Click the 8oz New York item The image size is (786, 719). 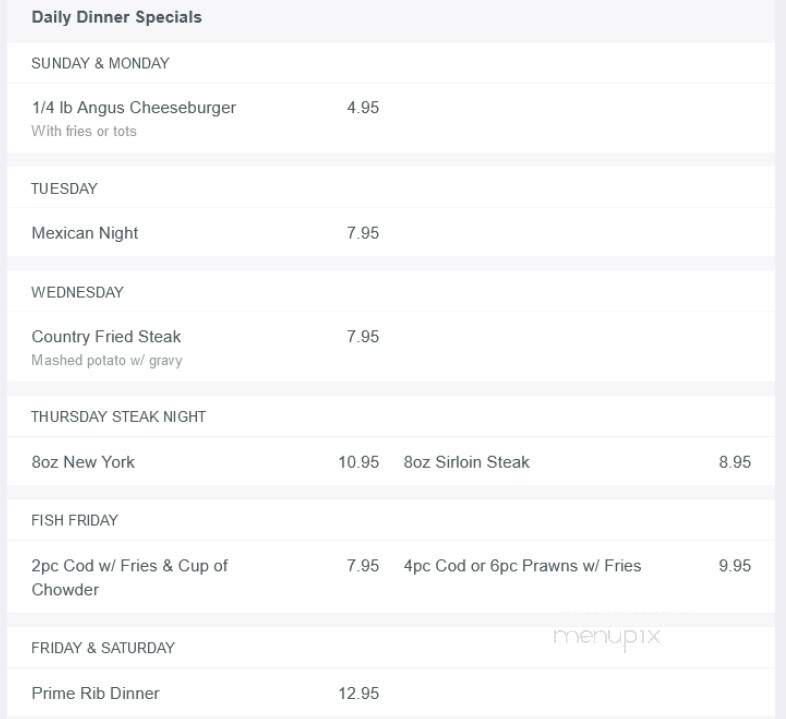click(x=83, y=462)
